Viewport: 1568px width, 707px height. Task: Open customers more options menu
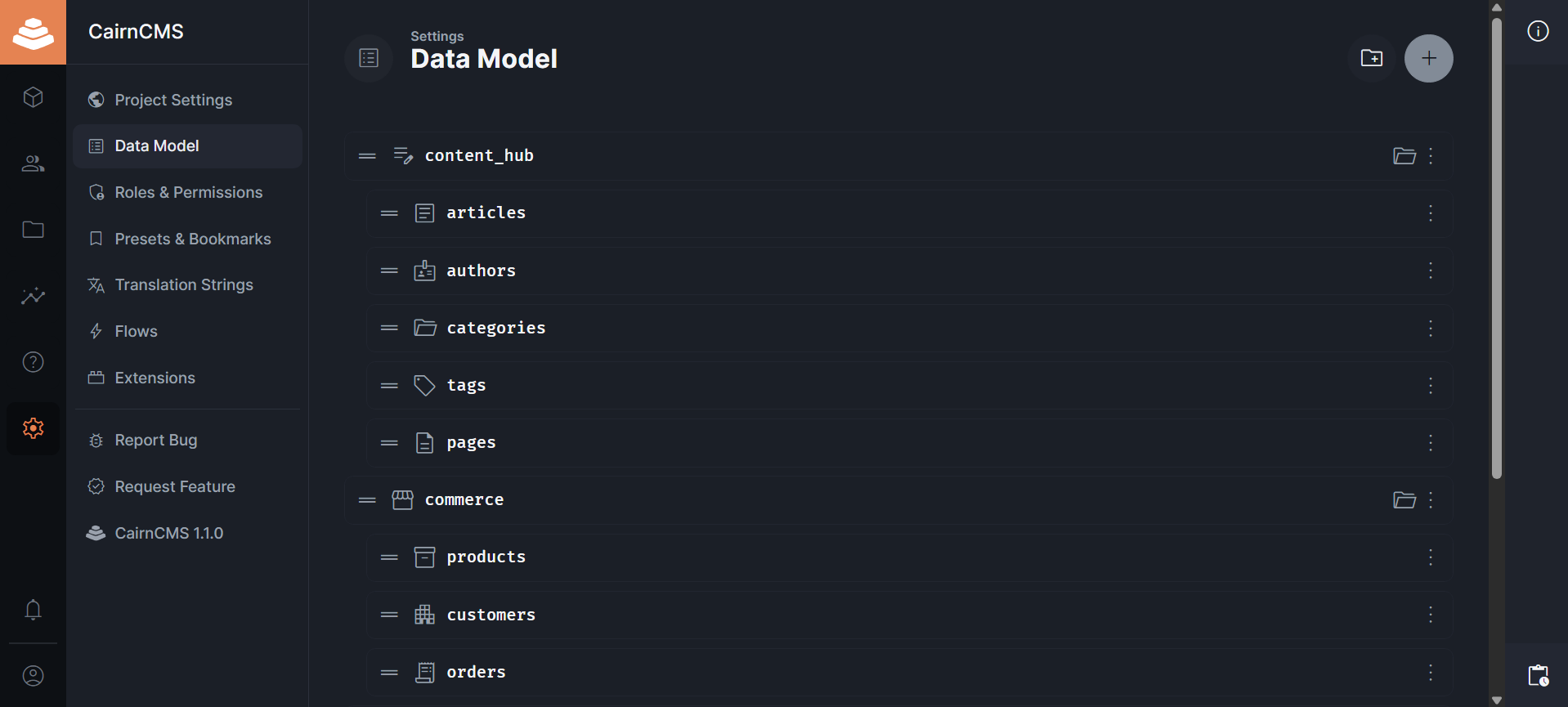coord(1431,615)
